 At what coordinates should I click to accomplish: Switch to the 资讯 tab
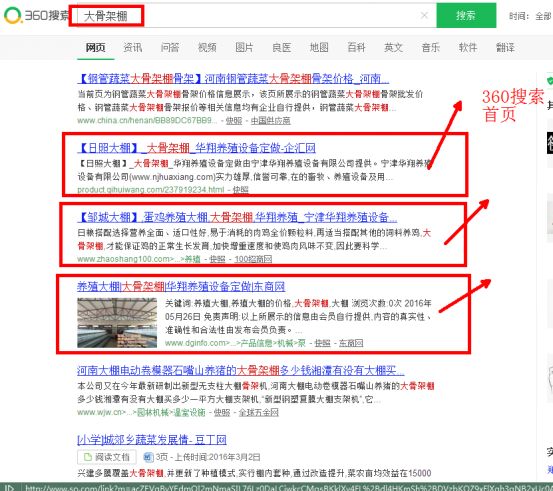(133, 47)
